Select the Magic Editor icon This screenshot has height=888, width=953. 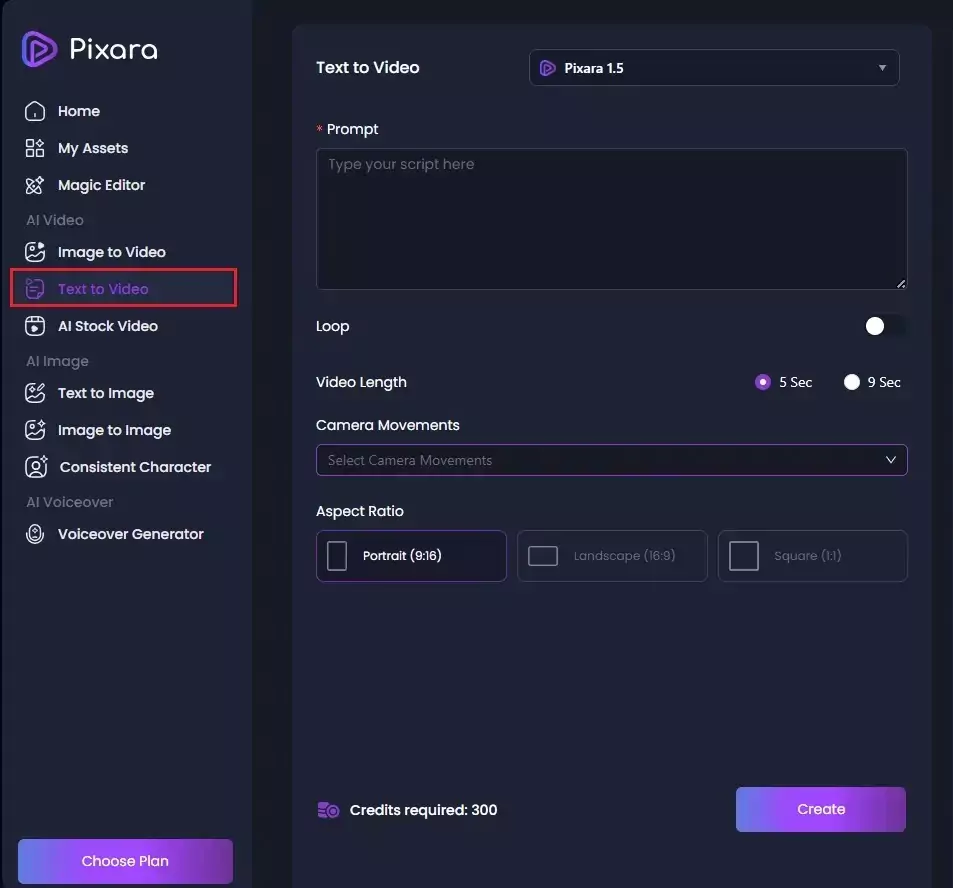[35, 185]
